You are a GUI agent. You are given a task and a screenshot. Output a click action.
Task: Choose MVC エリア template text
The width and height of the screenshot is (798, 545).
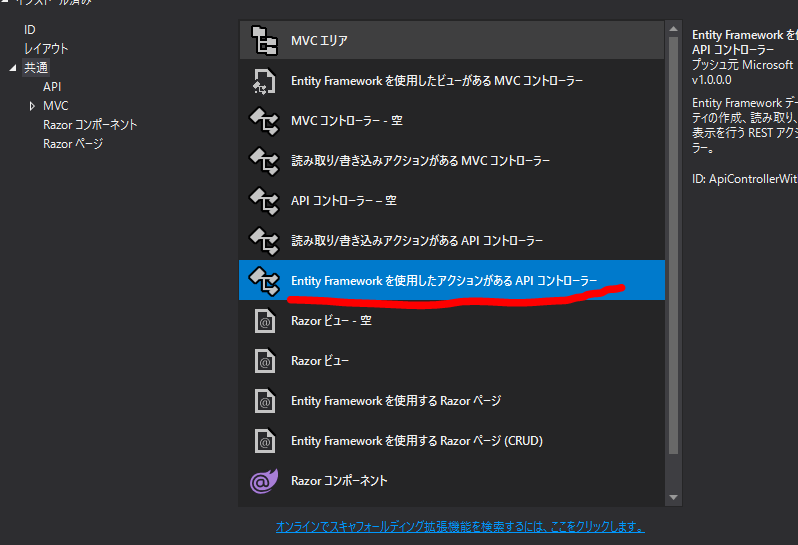coord(319,41)
